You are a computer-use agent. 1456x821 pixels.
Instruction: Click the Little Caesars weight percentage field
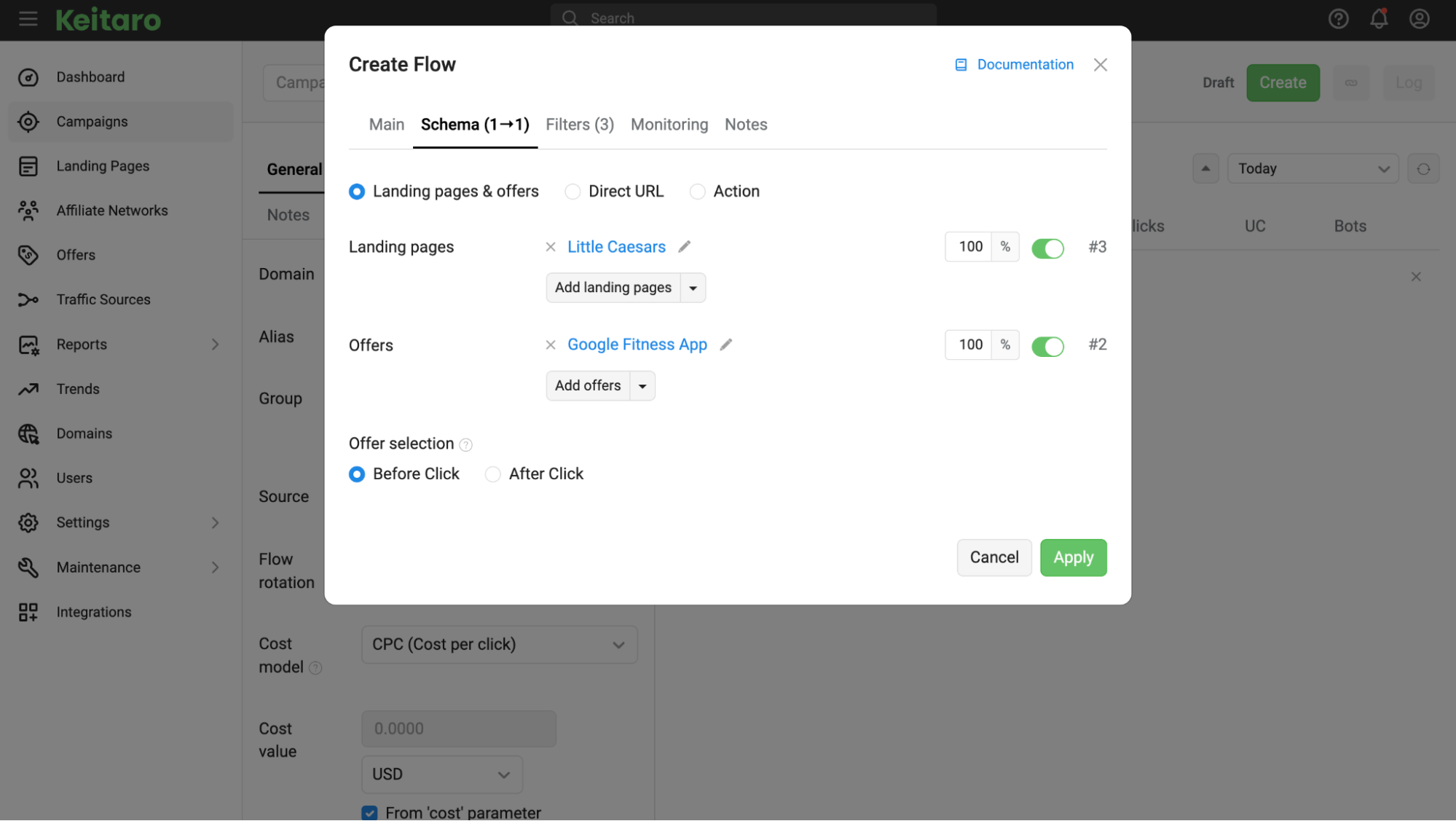coord(969,247)
